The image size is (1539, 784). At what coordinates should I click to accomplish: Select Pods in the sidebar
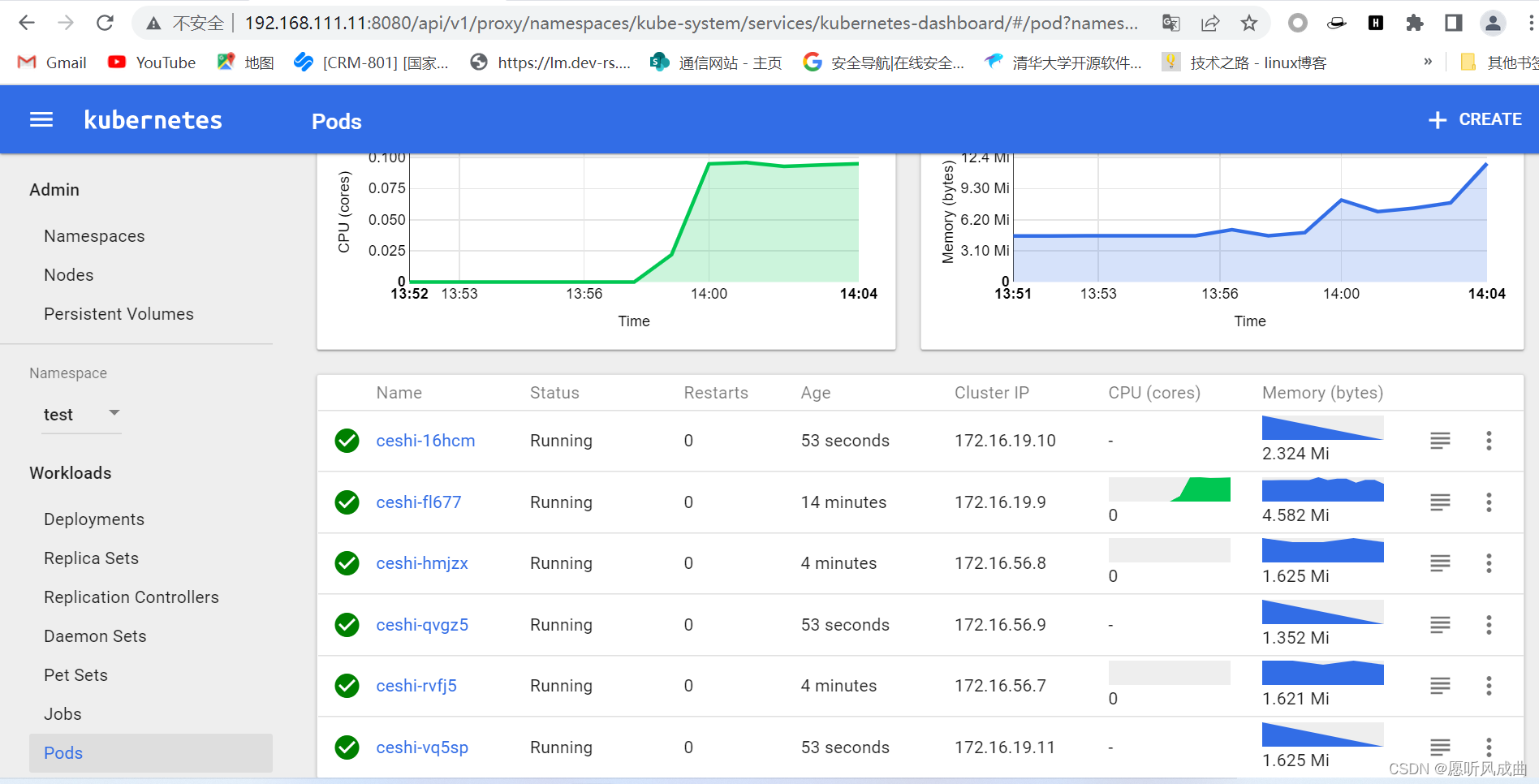tap(151, 753)
